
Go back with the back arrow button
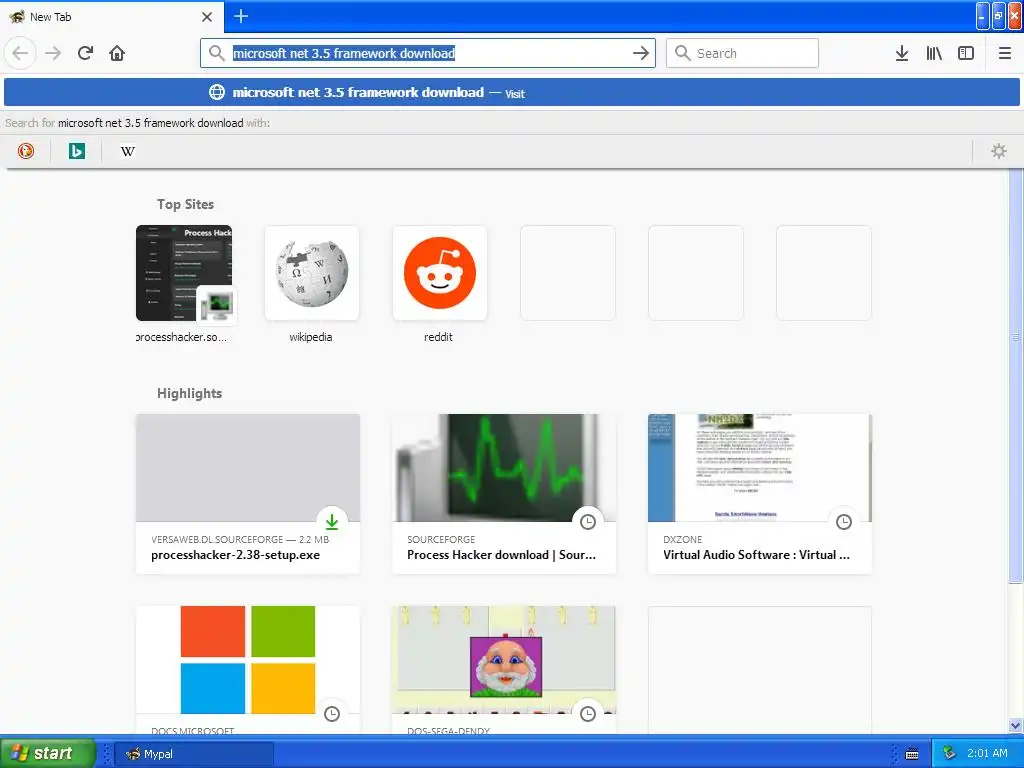[20, 53]
